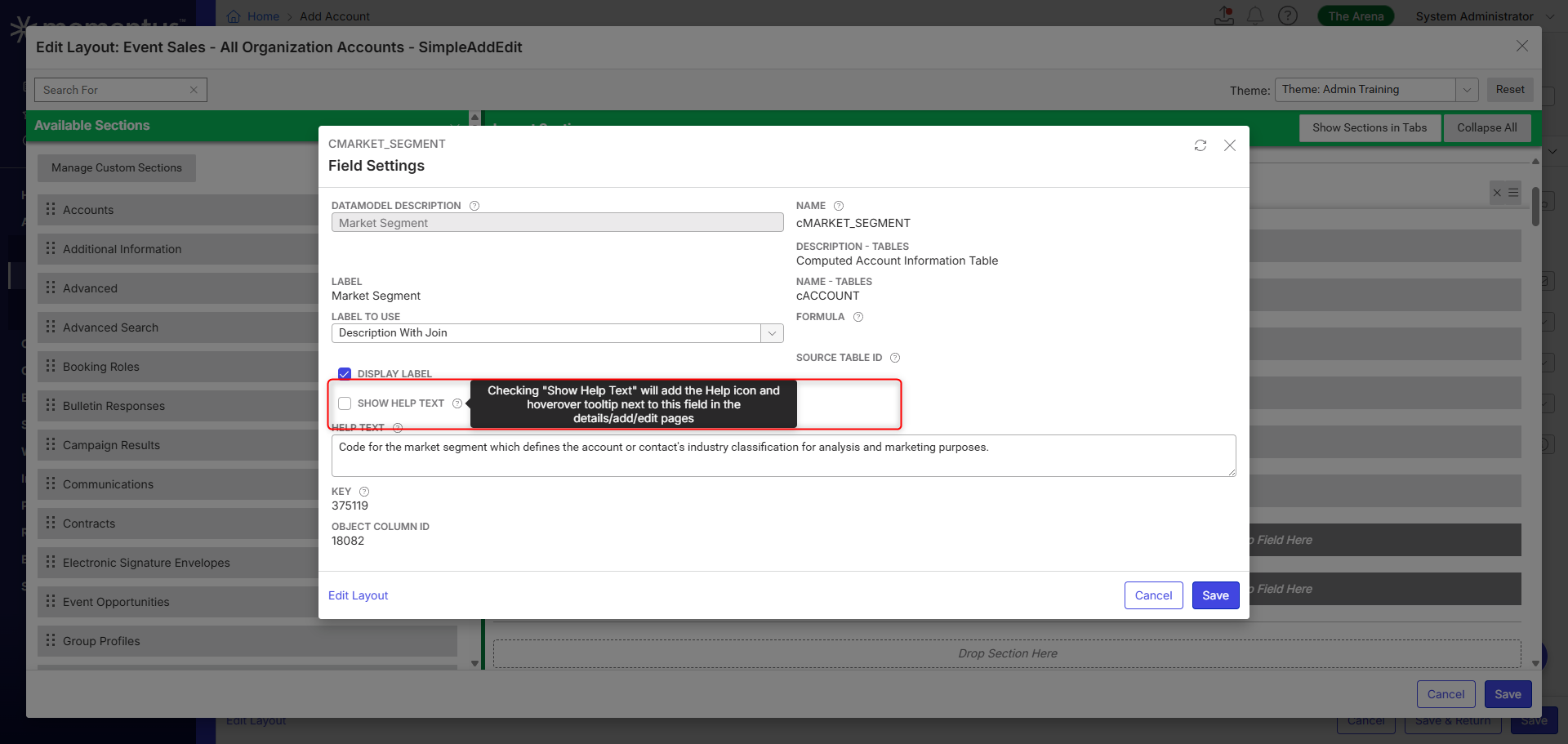Open the Show Help Text info icon
The image size is (1568, 744).
click(457, 403)
